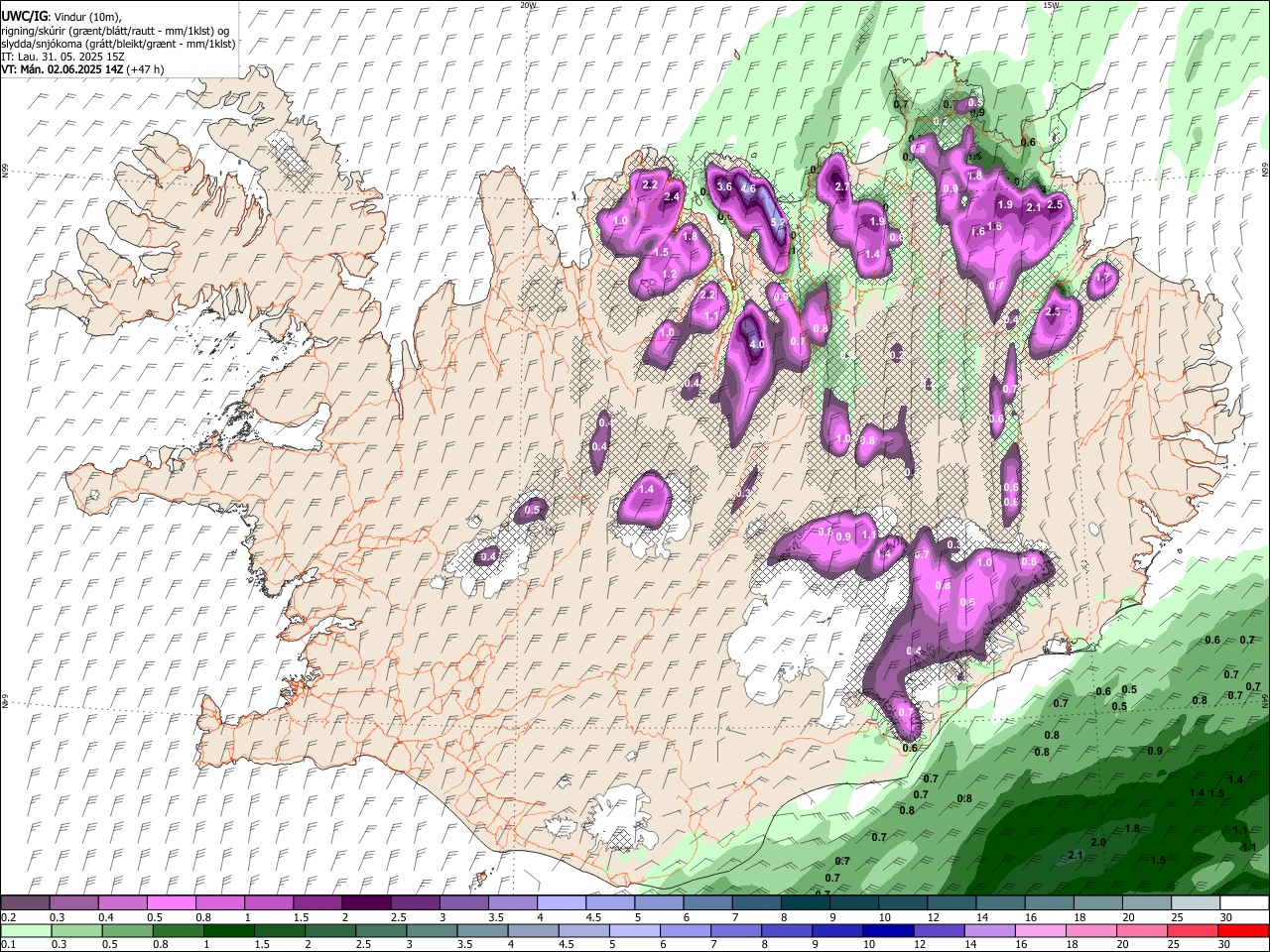Click the '0.1' label in rain legend
Screen dimensions: 1270x952
pos(9,945)
